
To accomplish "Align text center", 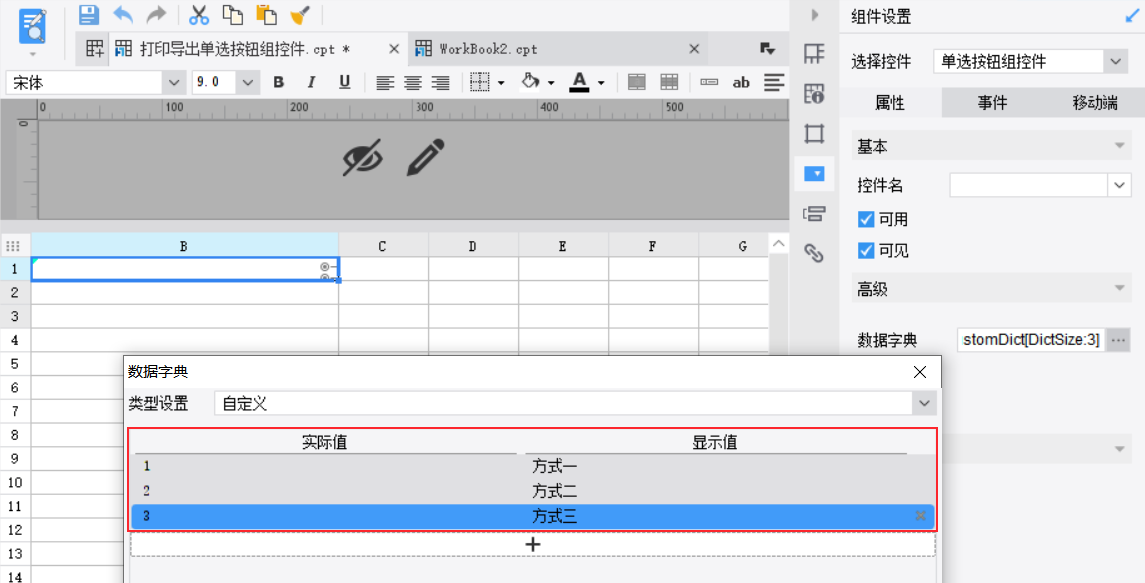I will (413, 83).
